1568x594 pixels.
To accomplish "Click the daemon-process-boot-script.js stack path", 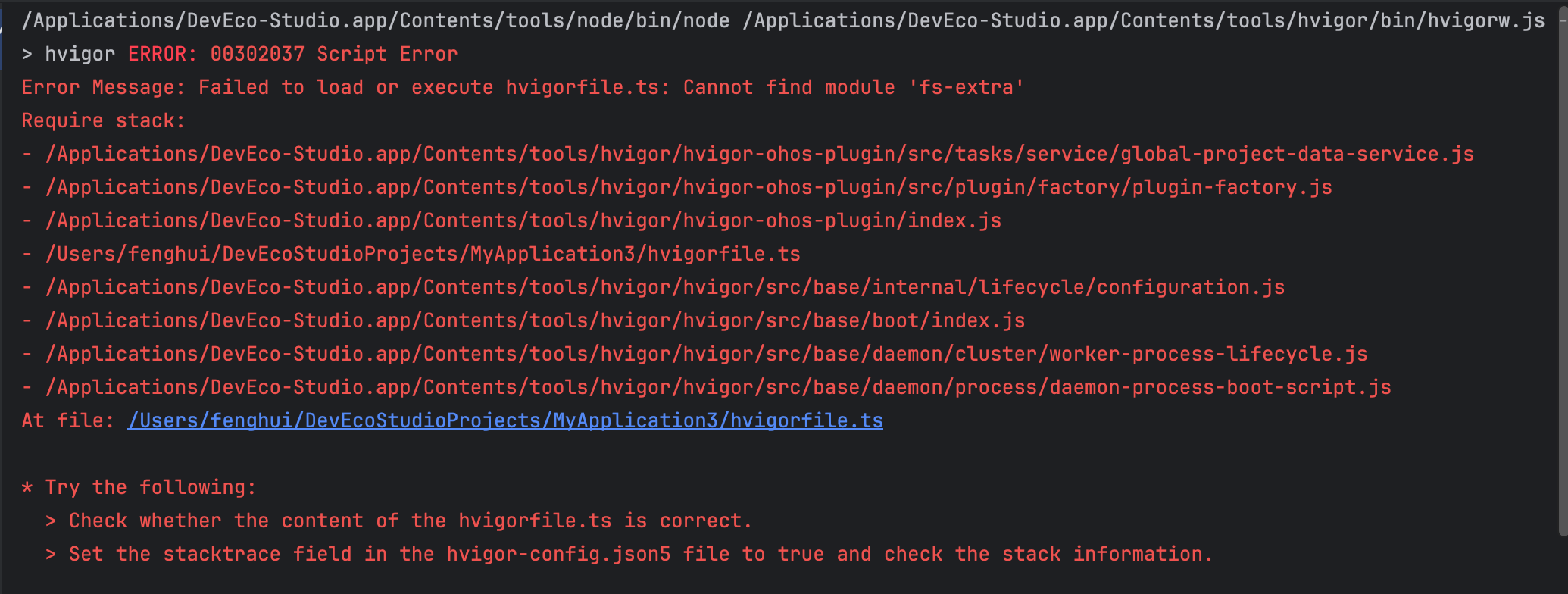I will 718,388.
